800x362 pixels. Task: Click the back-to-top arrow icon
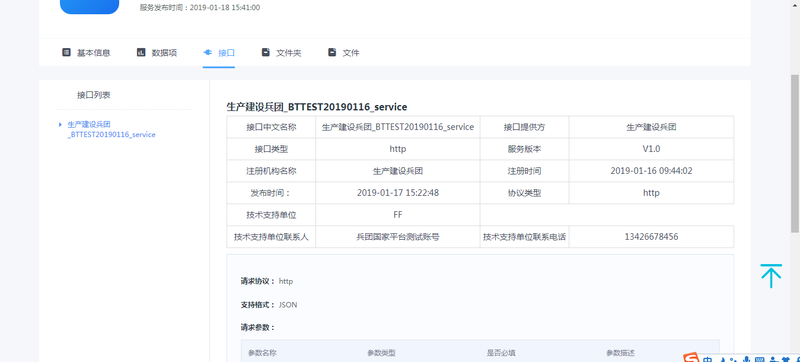[771, 276]
